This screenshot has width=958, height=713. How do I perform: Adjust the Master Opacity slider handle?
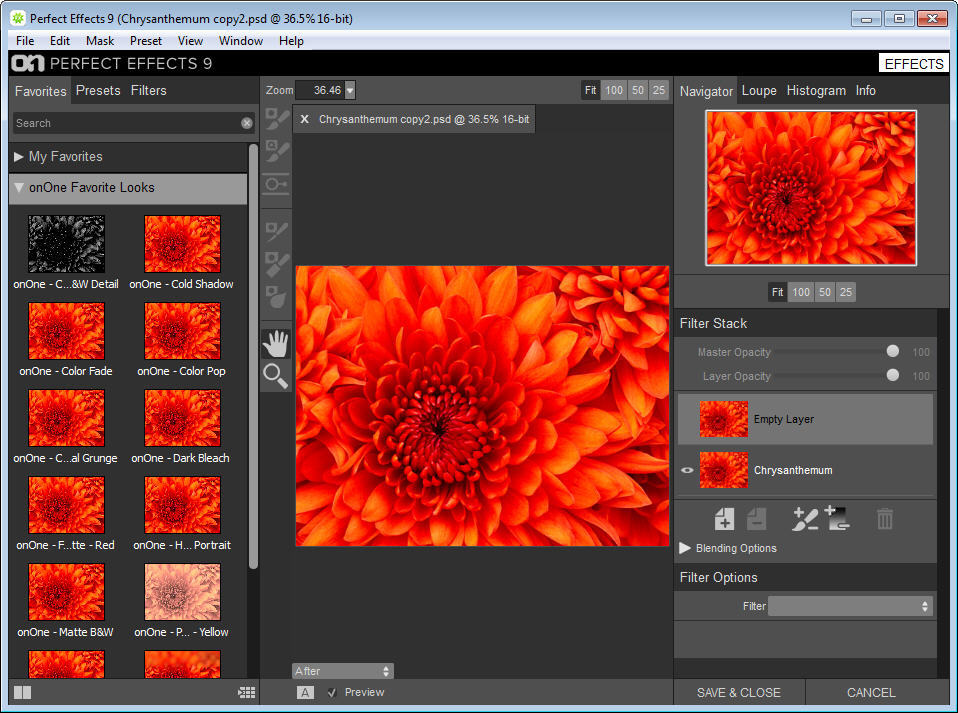click(x=893, y=351)
